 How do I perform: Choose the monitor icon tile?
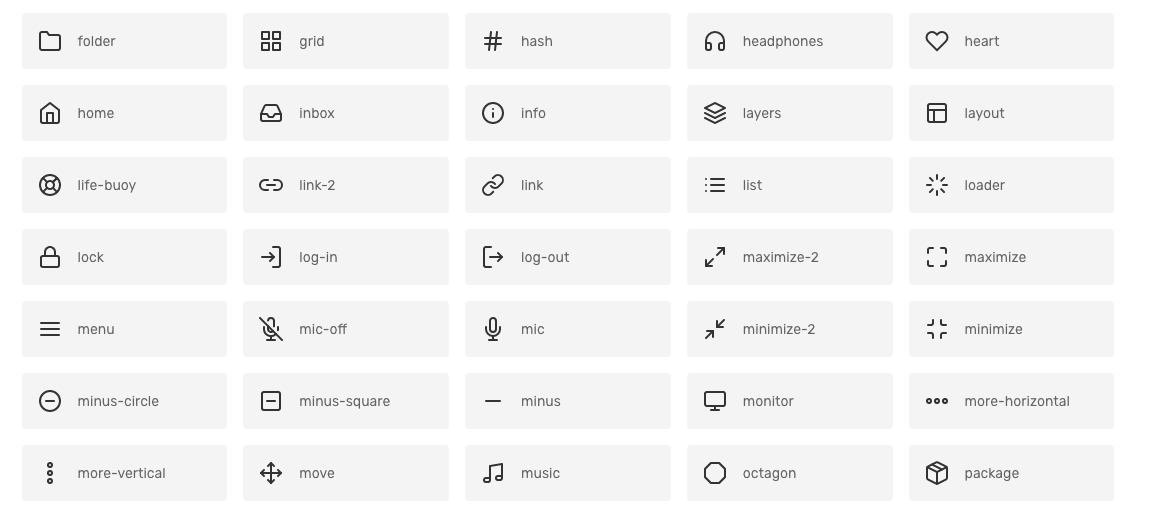[x=790, y=401]
